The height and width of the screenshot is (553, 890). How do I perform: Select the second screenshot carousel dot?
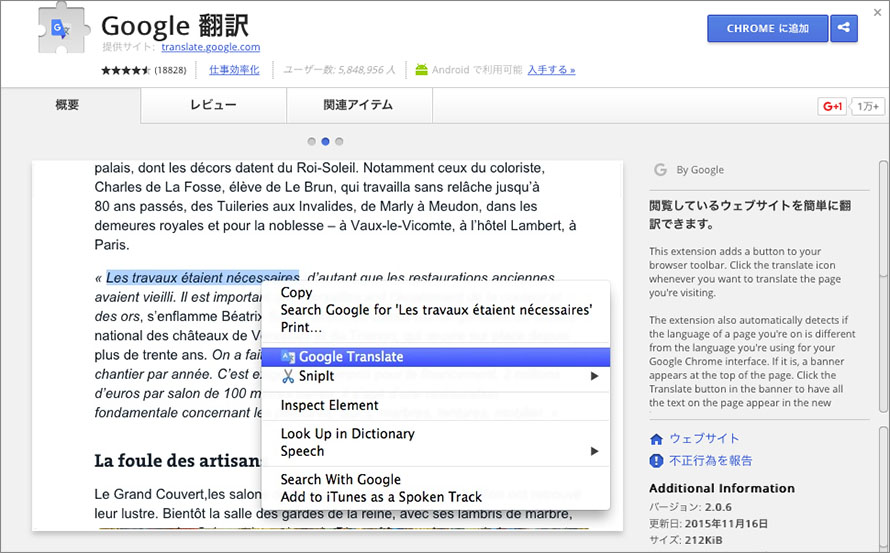coord(325,141)
